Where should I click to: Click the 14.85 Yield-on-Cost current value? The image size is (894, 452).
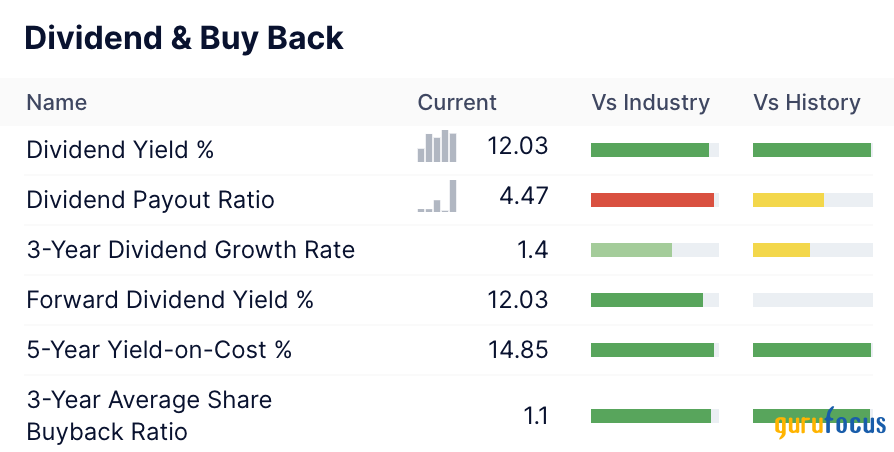coord(518,350)
